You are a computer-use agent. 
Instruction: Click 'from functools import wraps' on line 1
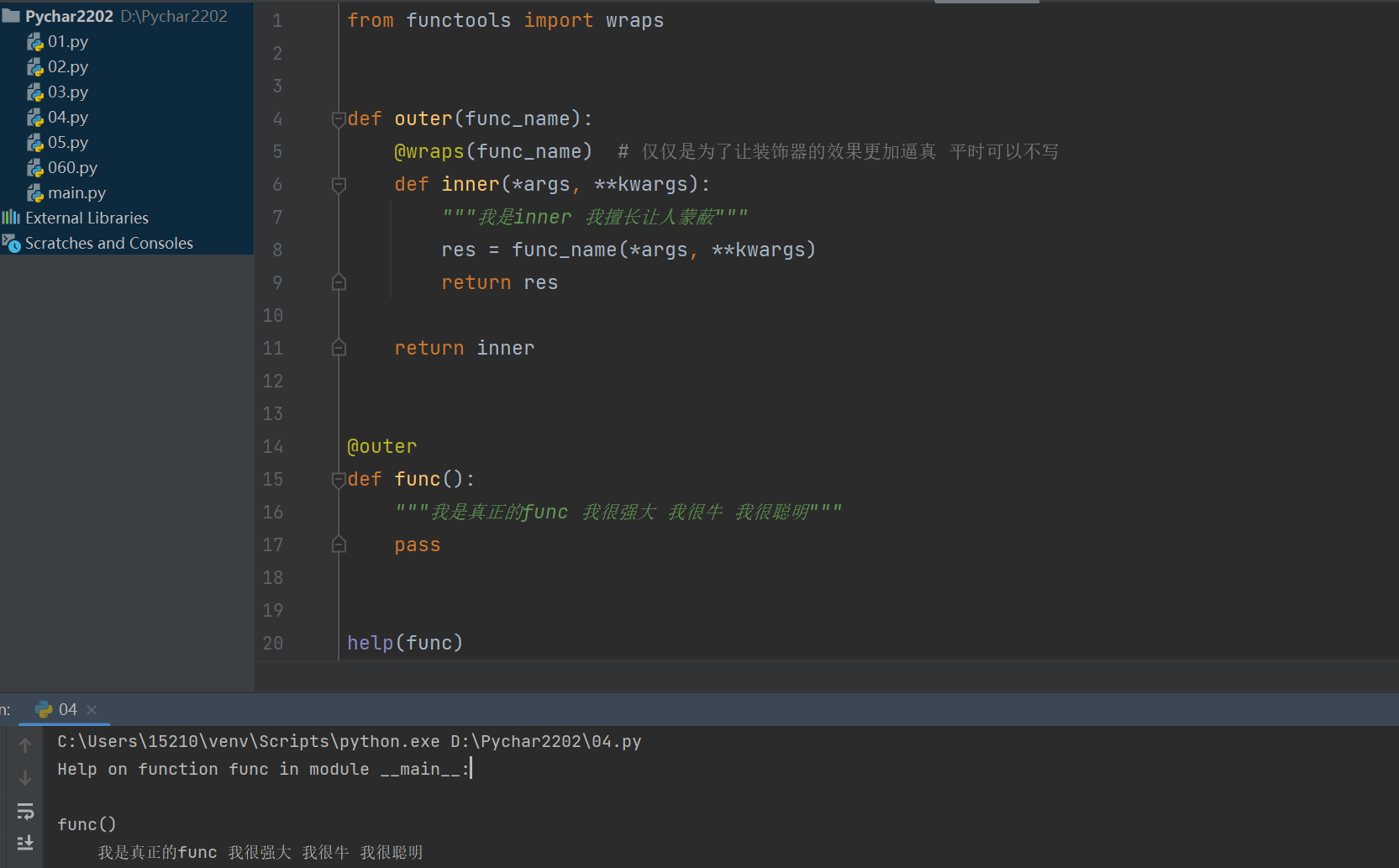pyautogui.click(x=506, y=21)
